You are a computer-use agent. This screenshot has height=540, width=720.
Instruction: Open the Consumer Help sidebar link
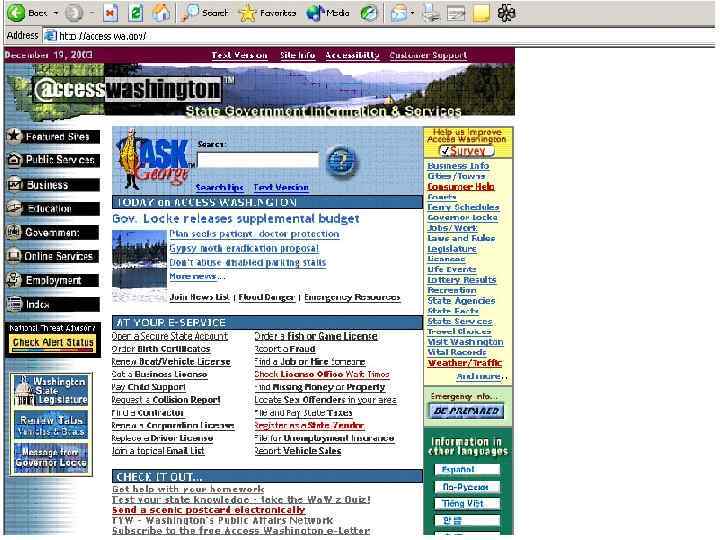pos(461,186)
